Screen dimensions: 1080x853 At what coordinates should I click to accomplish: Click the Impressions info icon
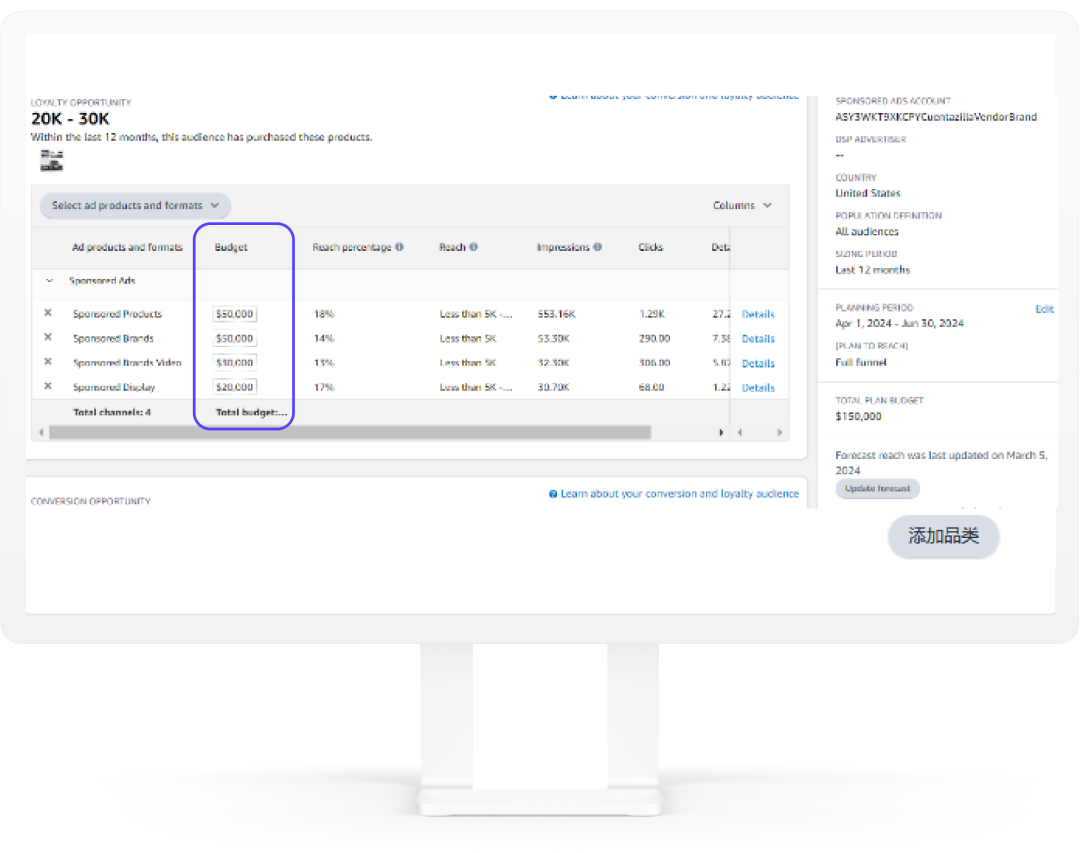pos(597,247)
